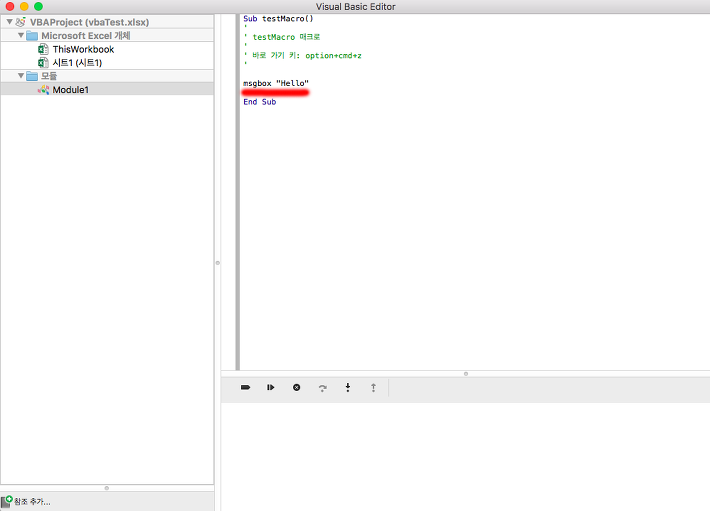Click the Step Out debug icon
The image size is (710, 511).
point(374,387)
